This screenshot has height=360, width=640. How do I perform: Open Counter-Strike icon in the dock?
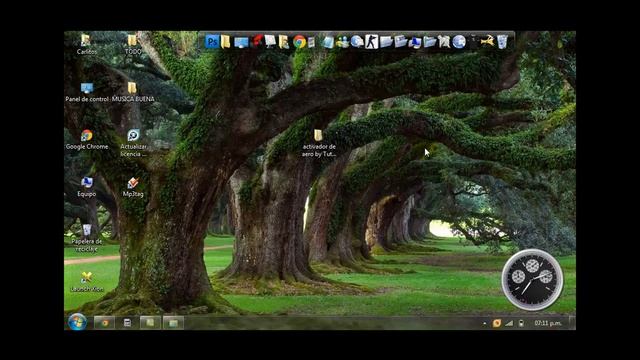[x=371, y=42]
